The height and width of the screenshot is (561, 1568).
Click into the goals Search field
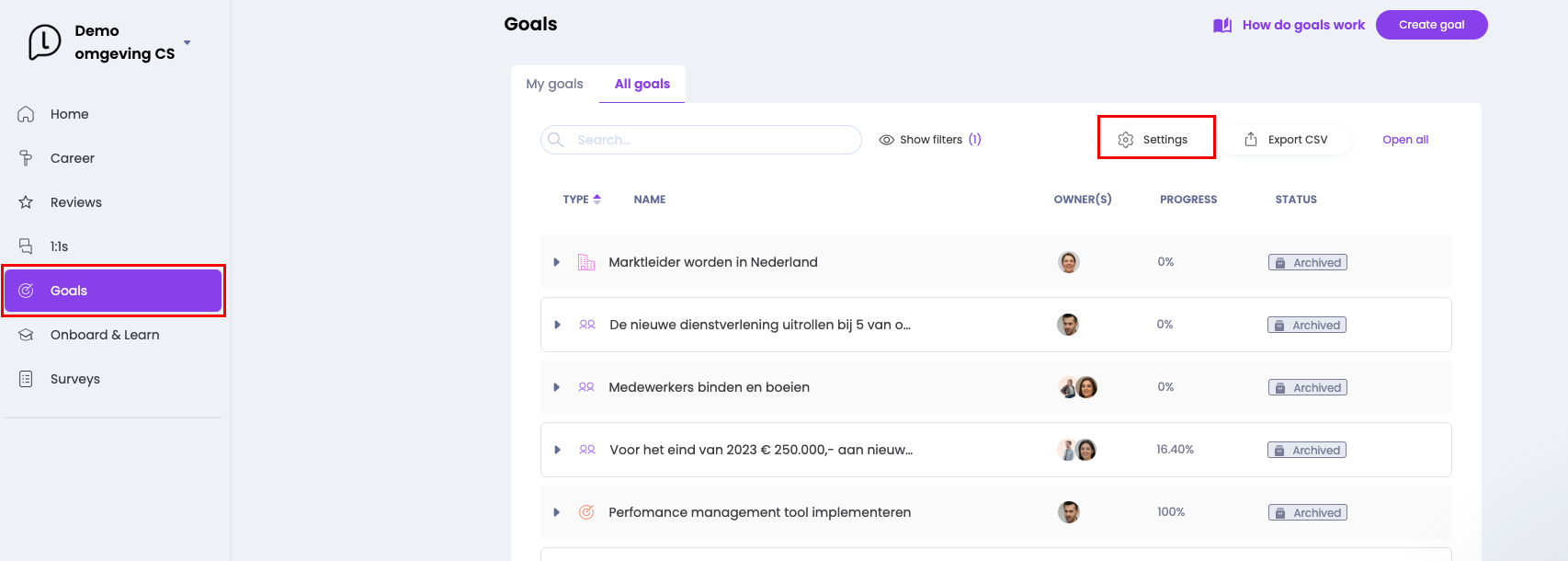point(708,140)
